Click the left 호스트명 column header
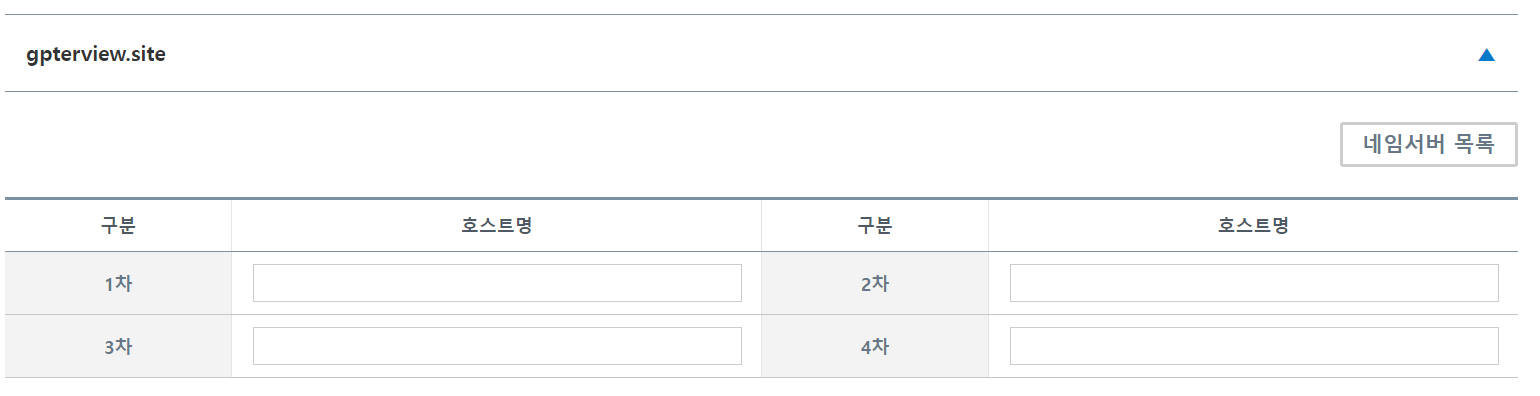 (x=497, y=226)
